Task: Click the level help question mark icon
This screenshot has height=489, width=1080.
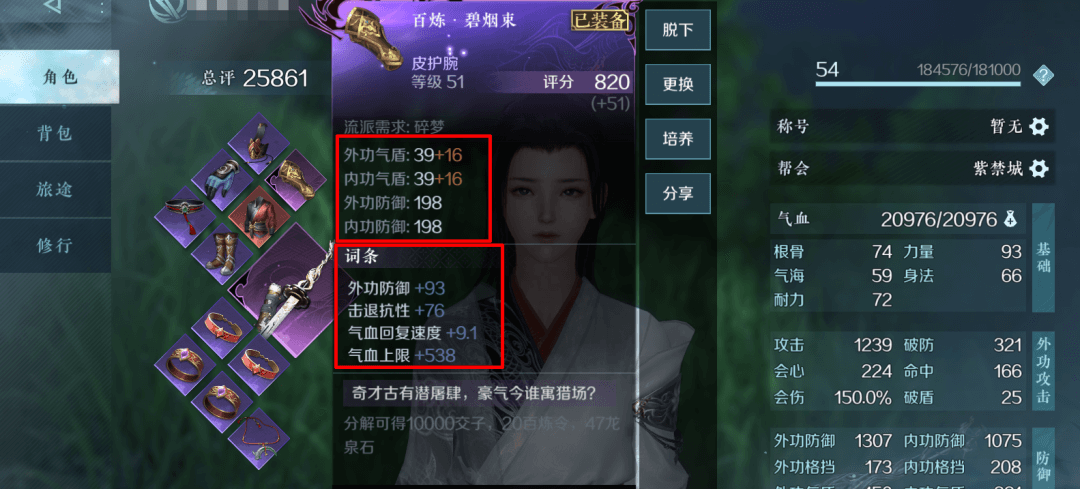Action: (x=1043, y=74)
